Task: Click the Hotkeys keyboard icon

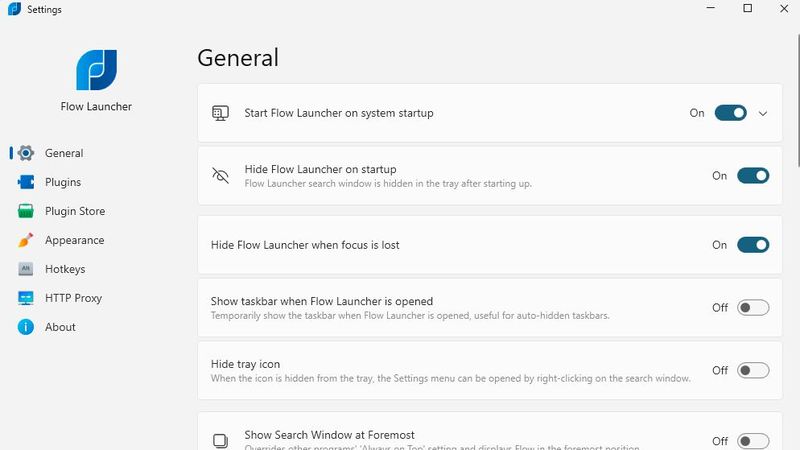Action: pos(26,269)
